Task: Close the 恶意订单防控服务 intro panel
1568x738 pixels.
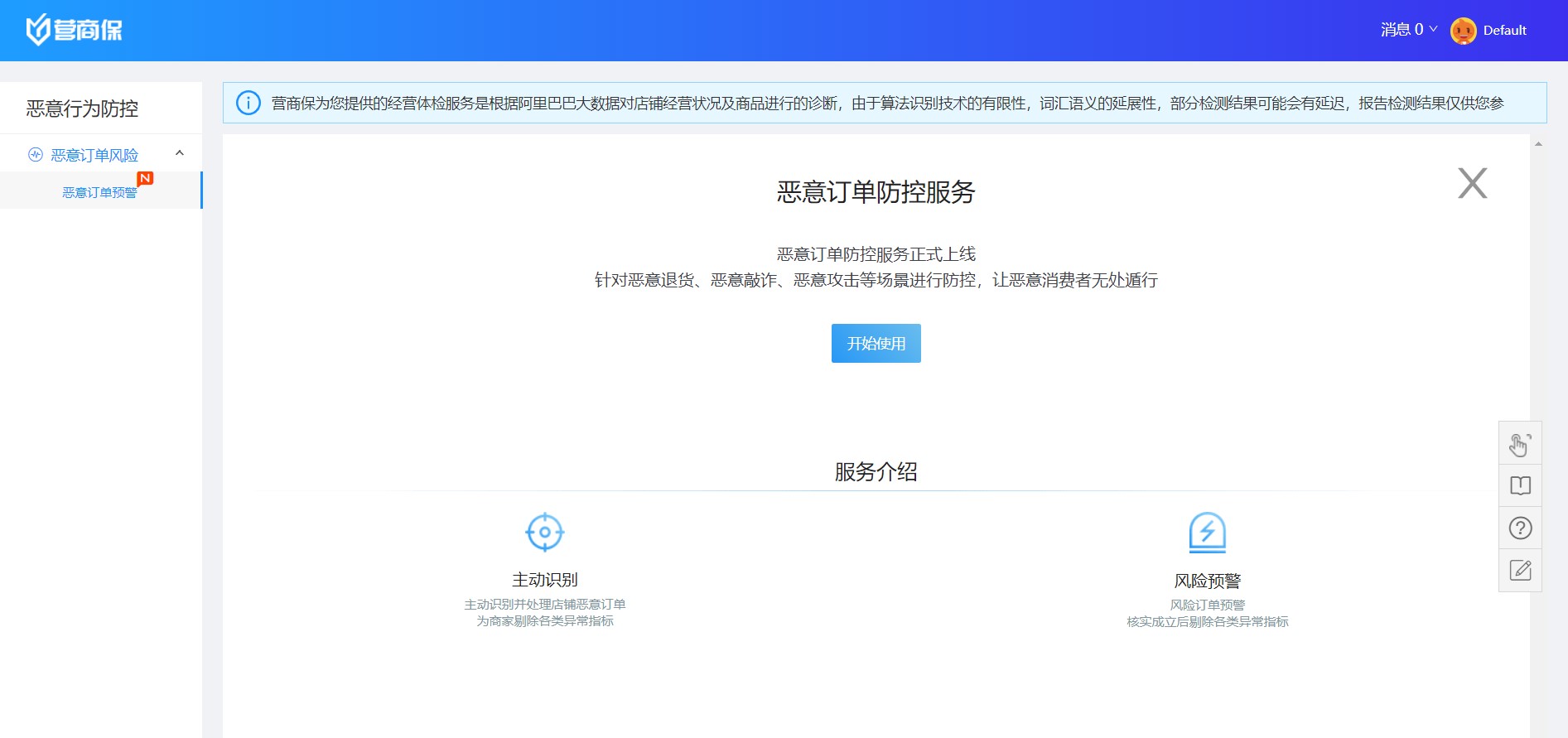Action: point(1472,183)
